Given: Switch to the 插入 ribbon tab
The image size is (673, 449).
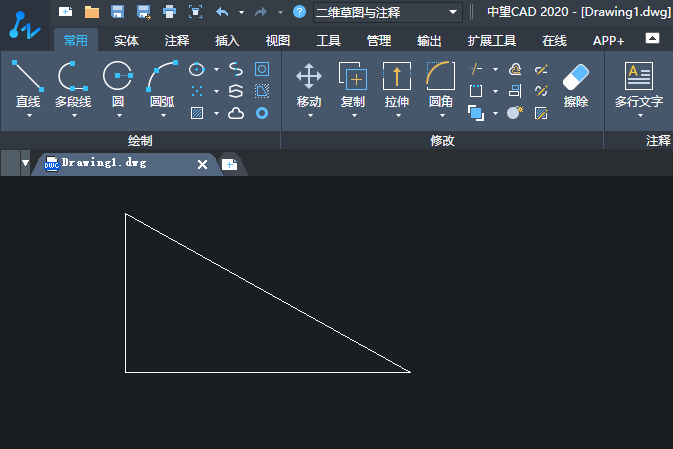Looking at the screenshot, I should [227, 41].
